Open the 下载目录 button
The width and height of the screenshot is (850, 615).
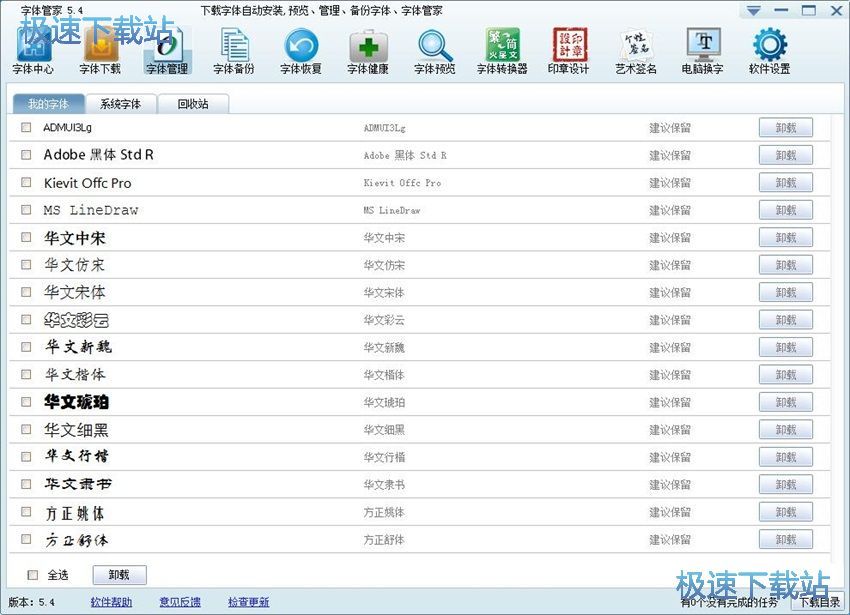pos(820,603)
